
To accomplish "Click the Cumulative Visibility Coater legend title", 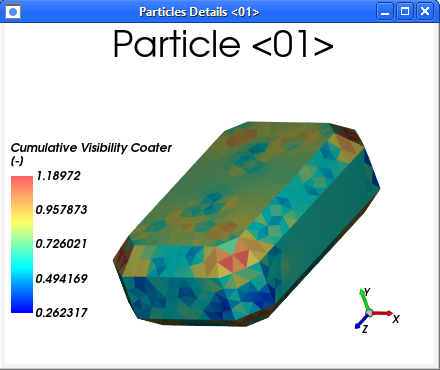I will point(91,153).
